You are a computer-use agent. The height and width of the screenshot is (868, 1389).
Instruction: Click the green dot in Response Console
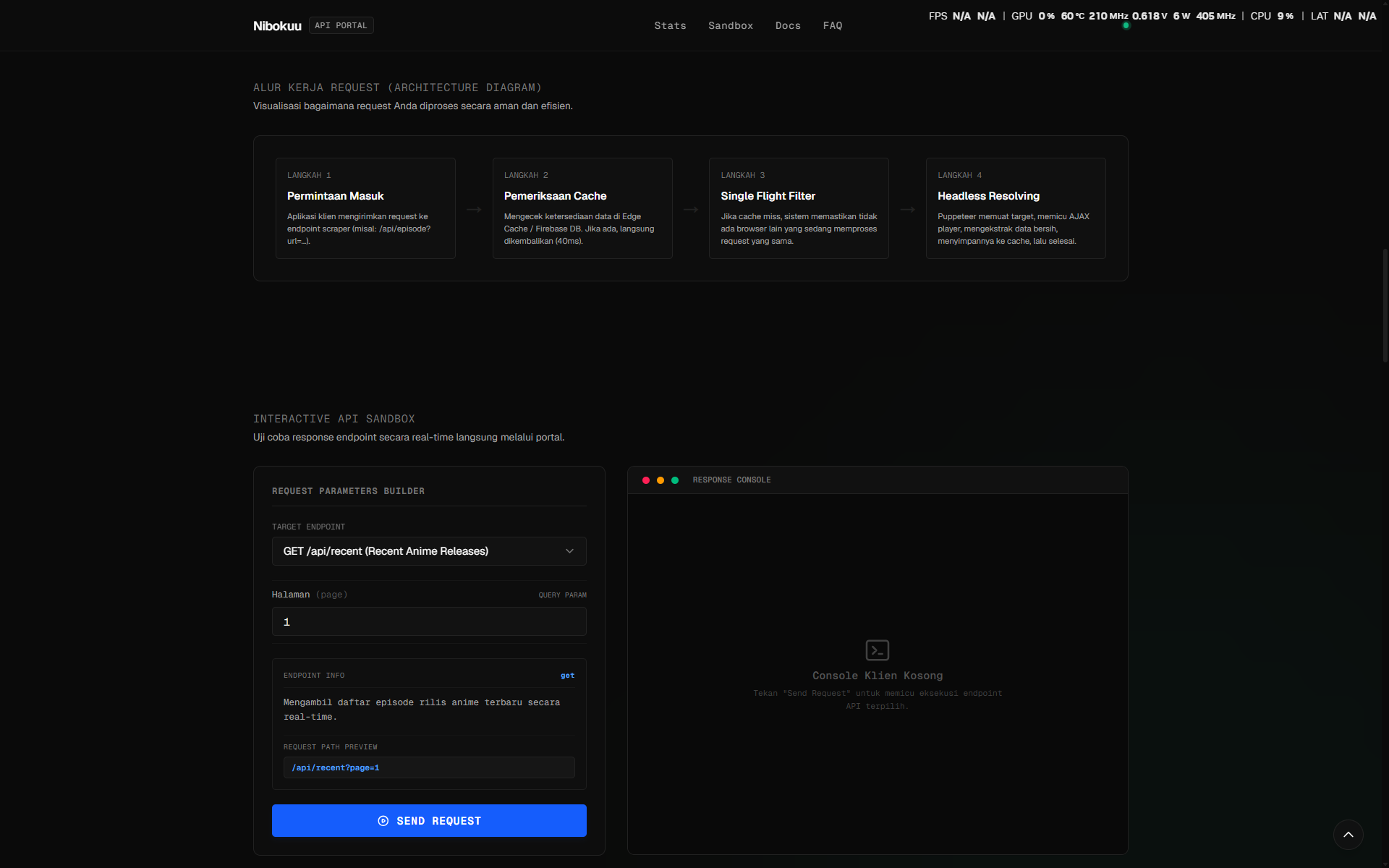(x=675, y=480)
